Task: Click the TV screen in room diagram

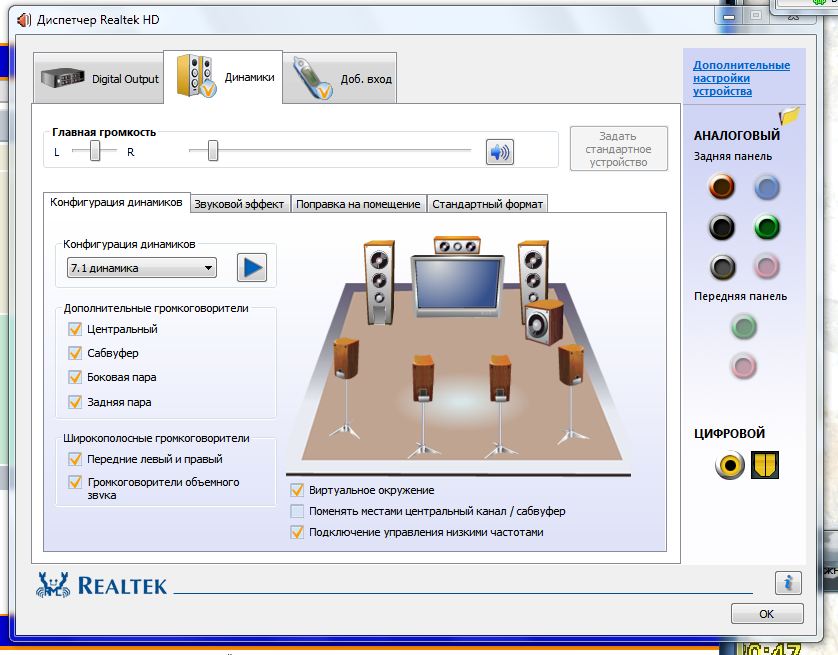Action: pyautogui.click(x=457, y=284)
